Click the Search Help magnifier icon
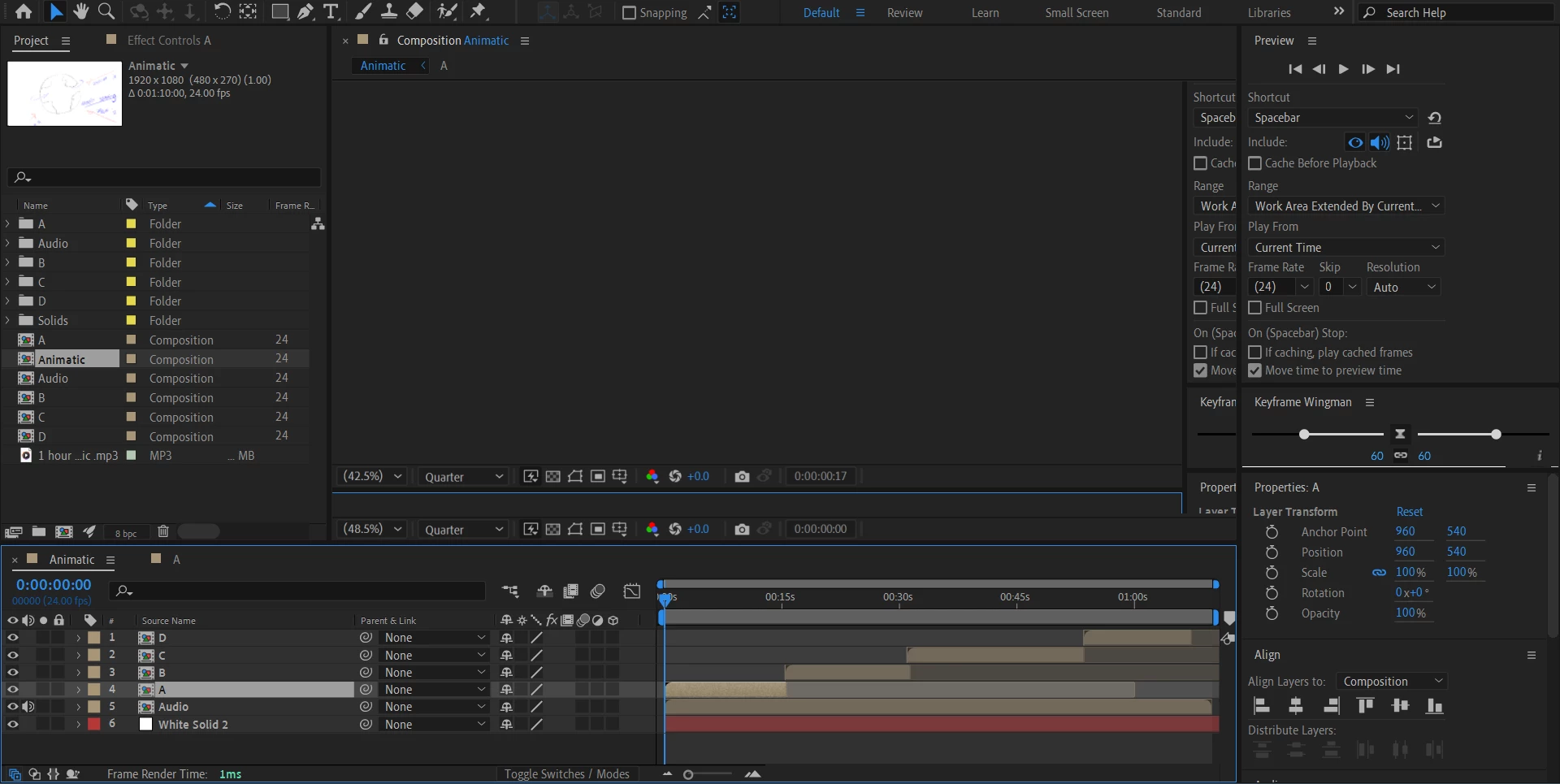This screenshot has height=784, width=1560. (1369, 12)
